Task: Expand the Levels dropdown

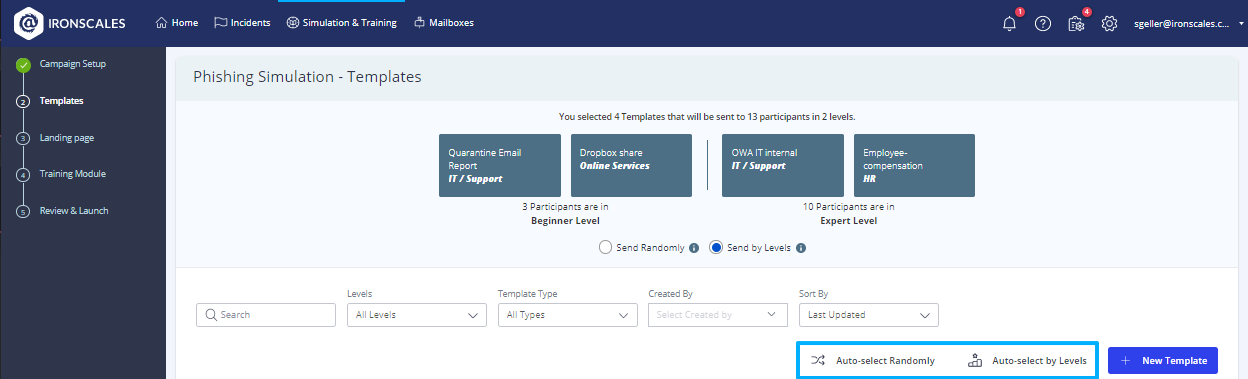Action: (x=416, y=314)
